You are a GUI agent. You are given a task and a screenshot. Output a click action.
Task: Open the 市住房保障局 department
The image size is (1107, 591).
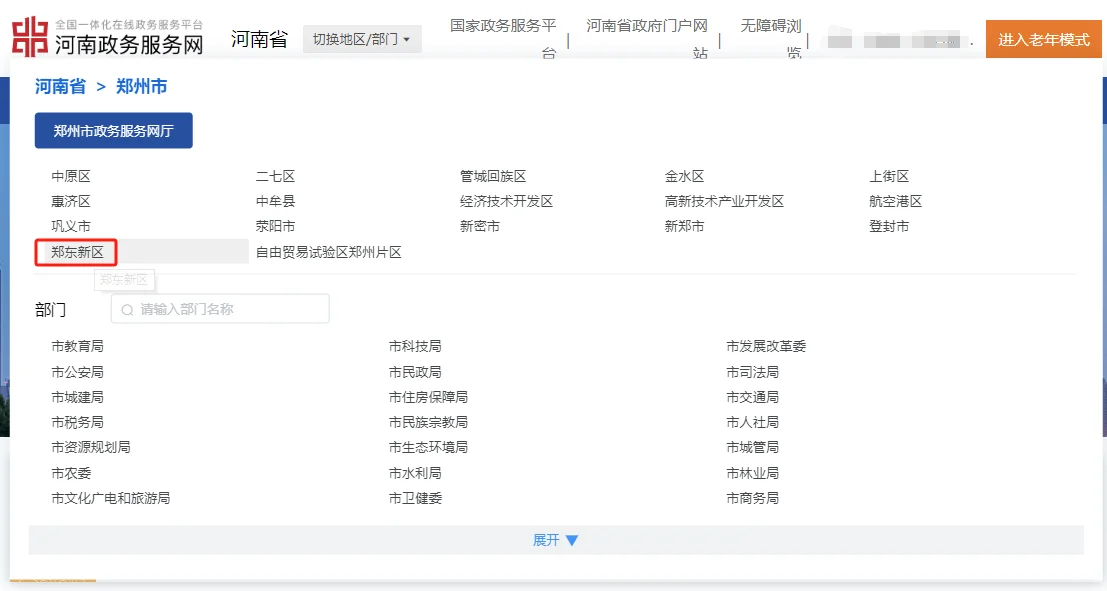point(429,398)
